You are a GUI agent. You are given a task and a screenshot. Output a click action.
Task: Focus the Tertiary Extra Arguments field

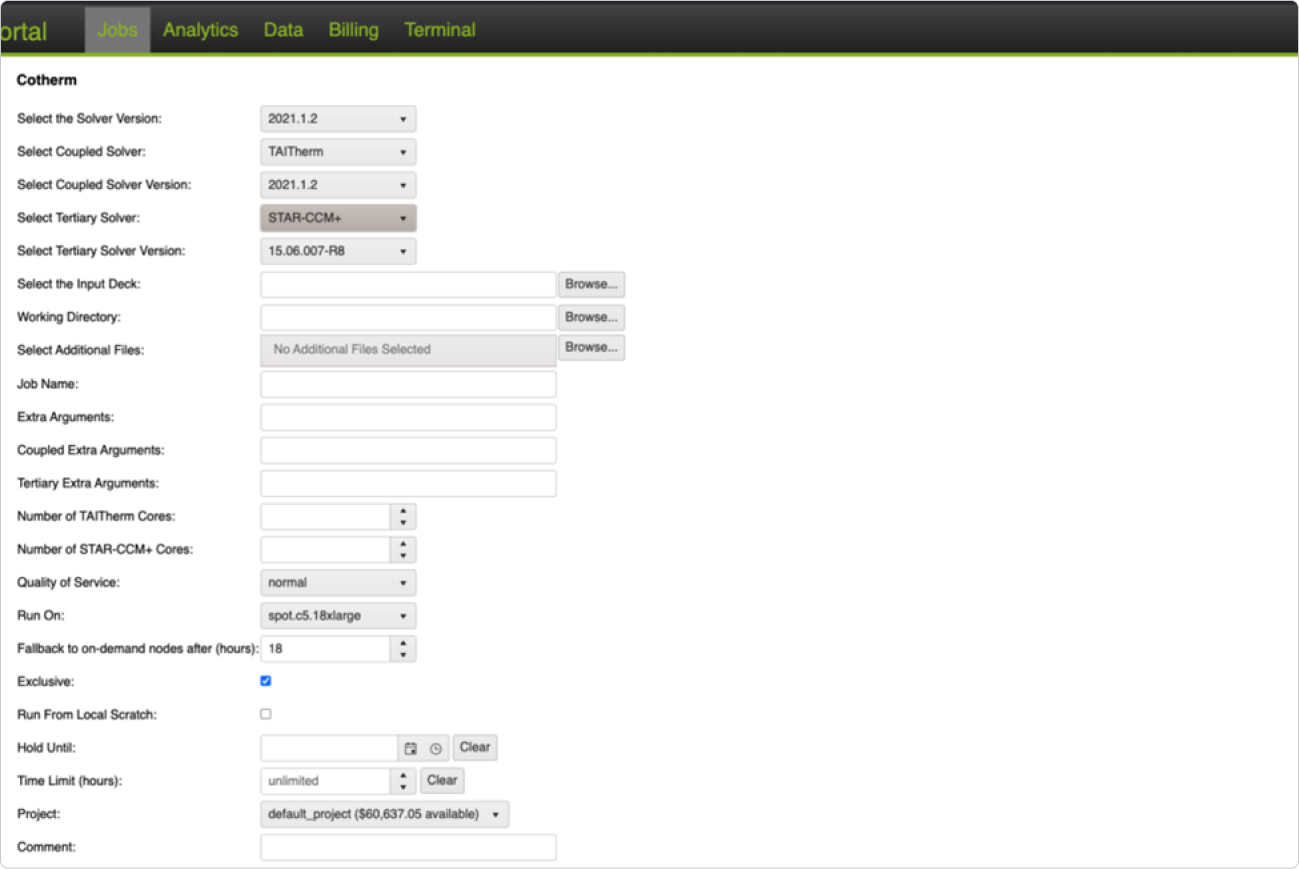(x=408, y=483)
